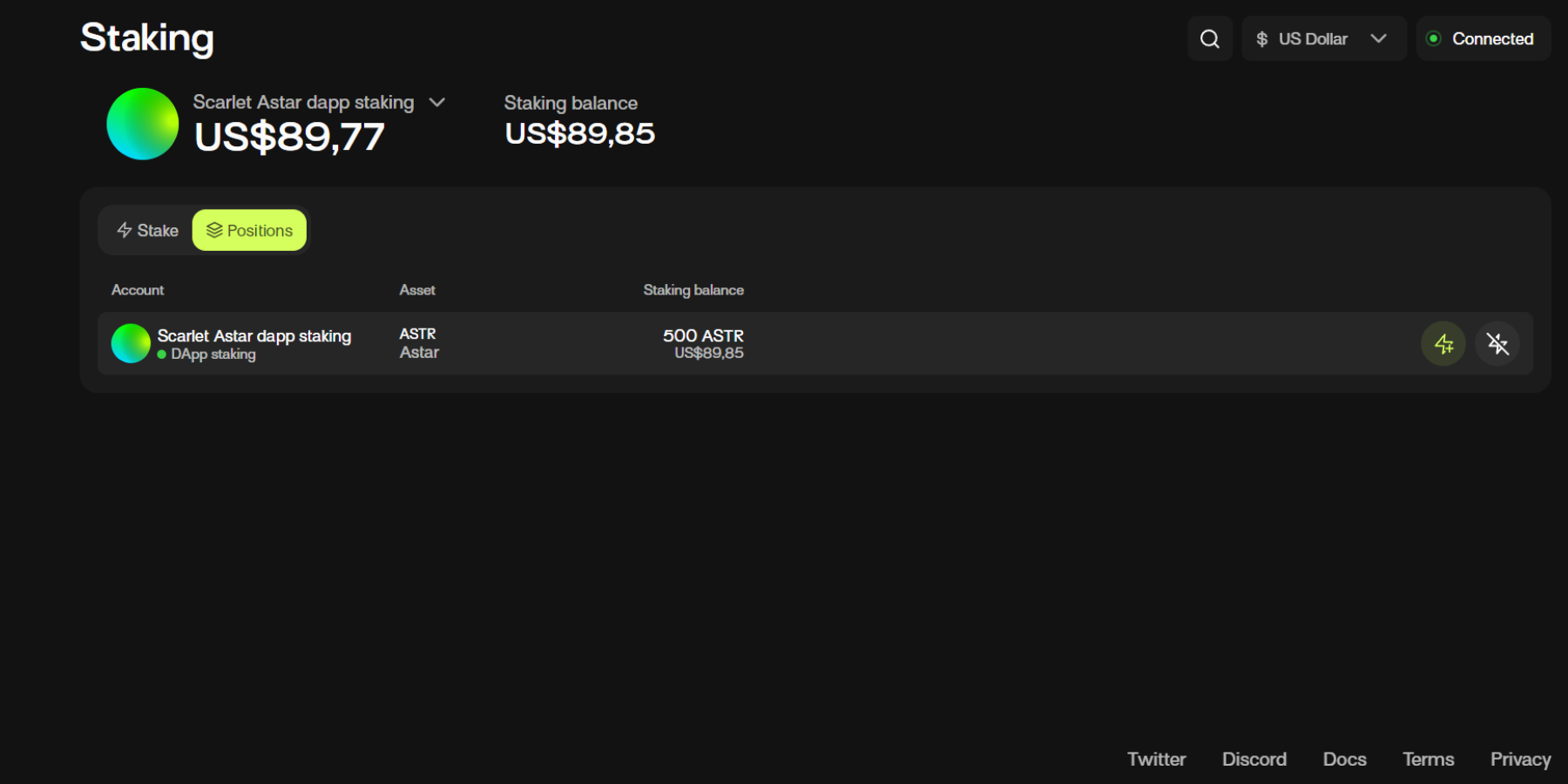The height and width of the screenshot is (784, 1568).
Task: Click the dollar sign currency icon
Action: tap(1261, 39)
